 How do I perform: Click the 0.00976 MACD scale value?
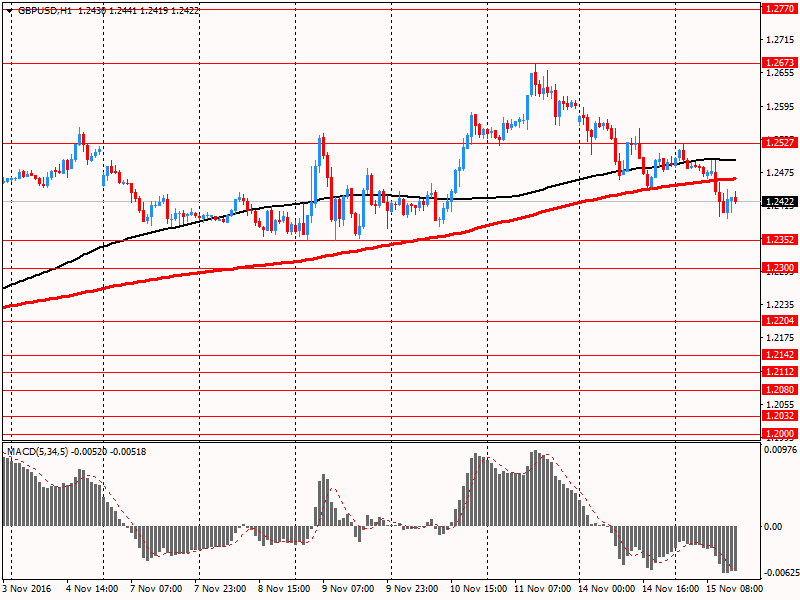coord(780,450)
